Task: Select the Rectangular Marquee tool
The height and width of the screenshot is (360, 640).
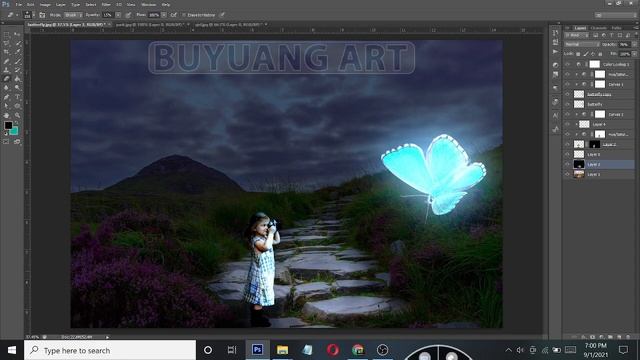Action: pyautogui.click(x=7, y=35)
